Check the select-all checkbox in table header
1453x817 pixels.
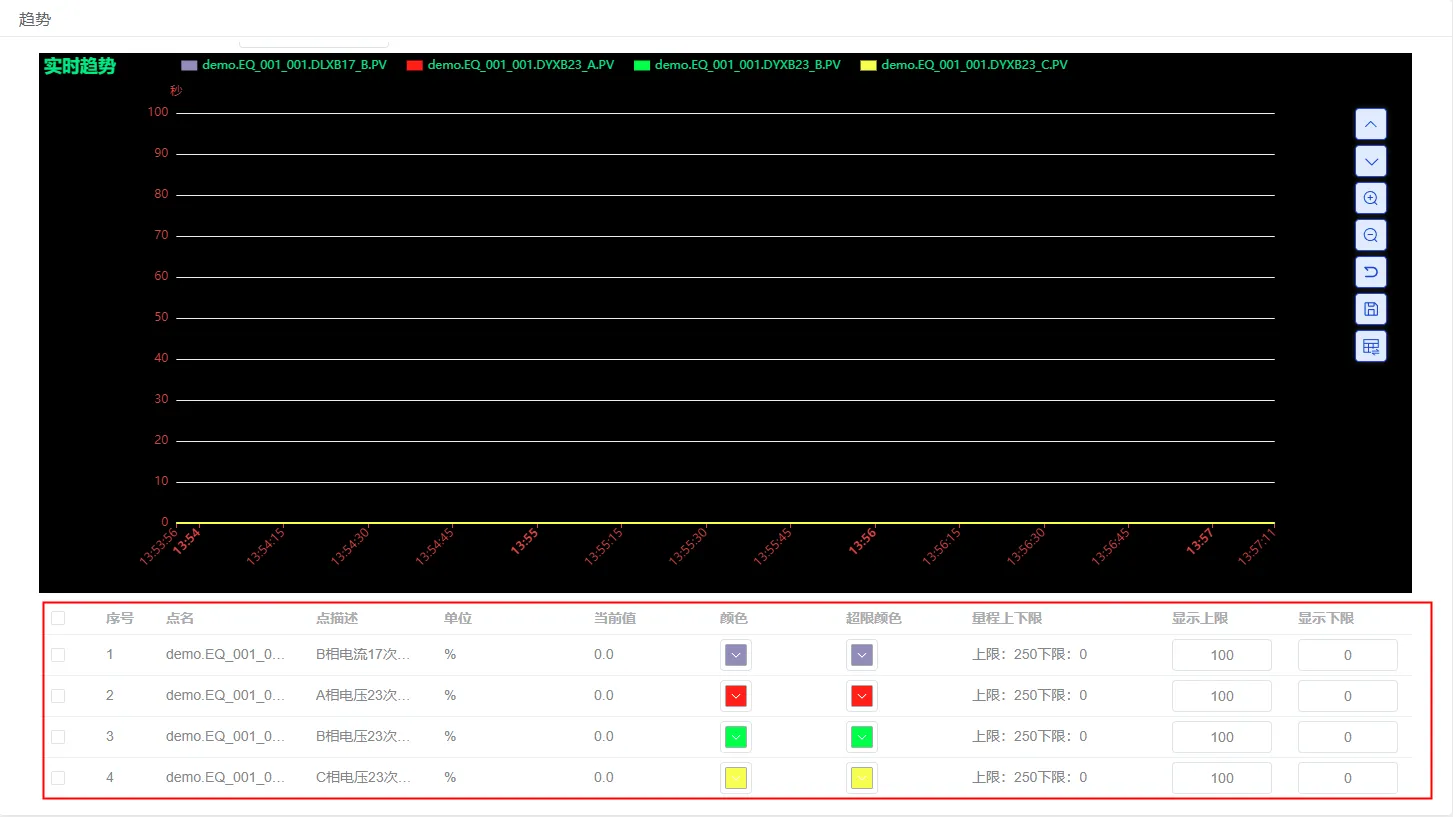pyautogui.click(x=58, y=618)
